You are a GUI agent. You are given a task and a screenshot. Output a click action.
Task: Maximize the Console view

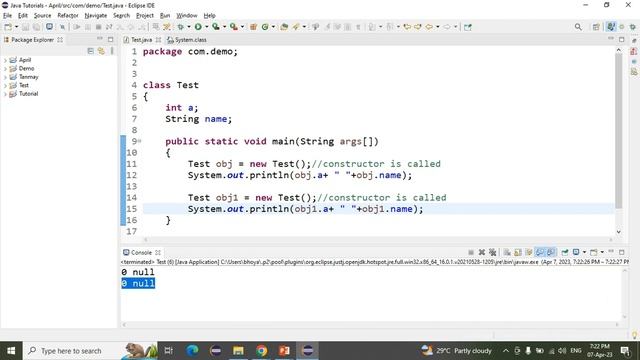[622, 252]
